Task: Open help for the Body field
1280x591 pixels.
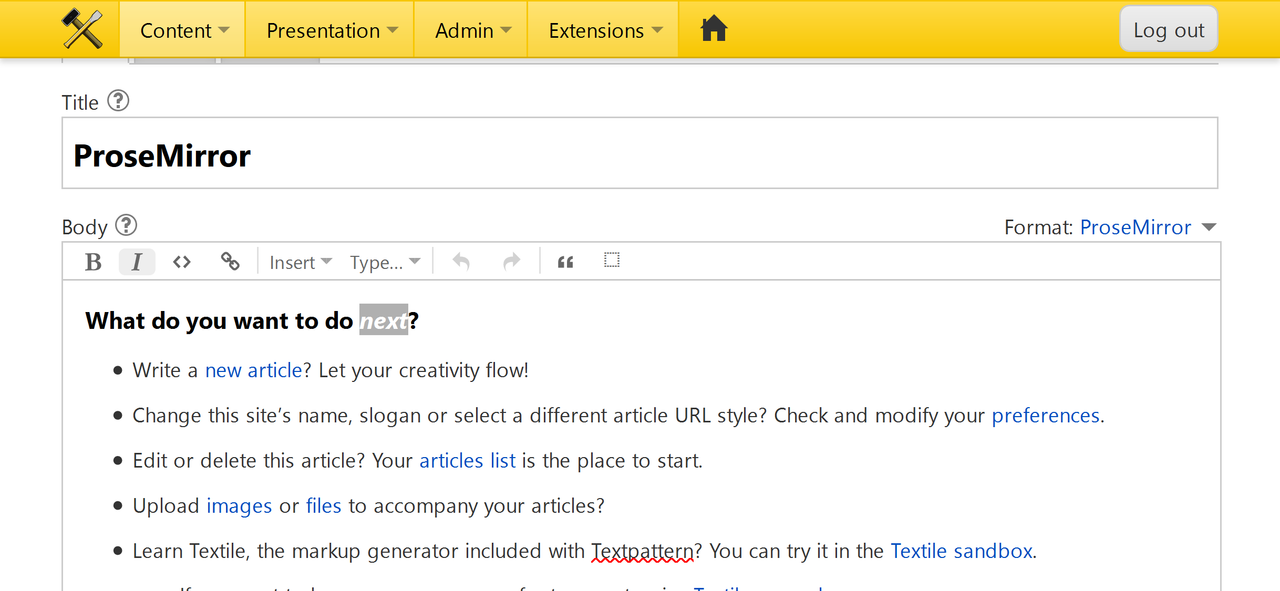Action: pos(126,225)
